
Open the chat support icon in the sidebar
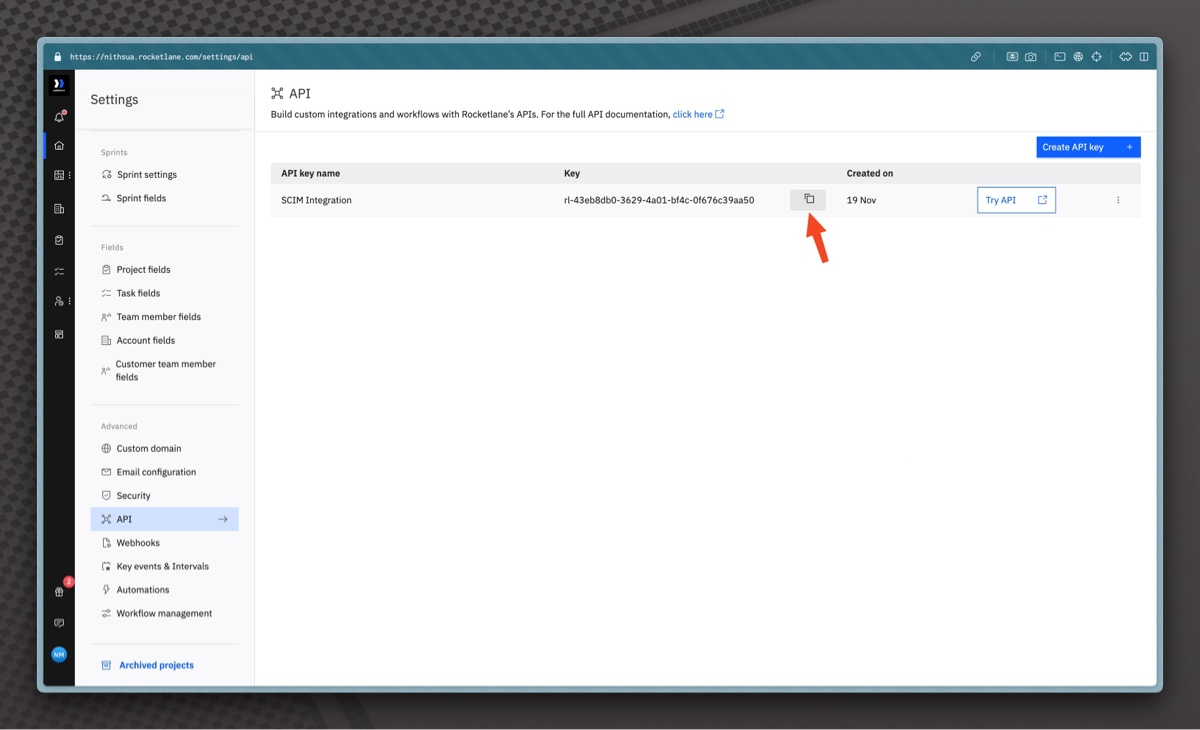pyautogui.click(x=59, y=623)
